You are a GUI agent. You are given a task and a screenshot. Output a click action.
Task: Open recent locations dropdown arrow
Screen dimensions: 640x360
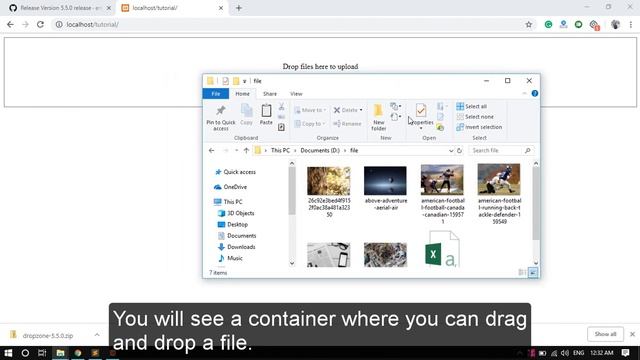(x=236, y=151)
